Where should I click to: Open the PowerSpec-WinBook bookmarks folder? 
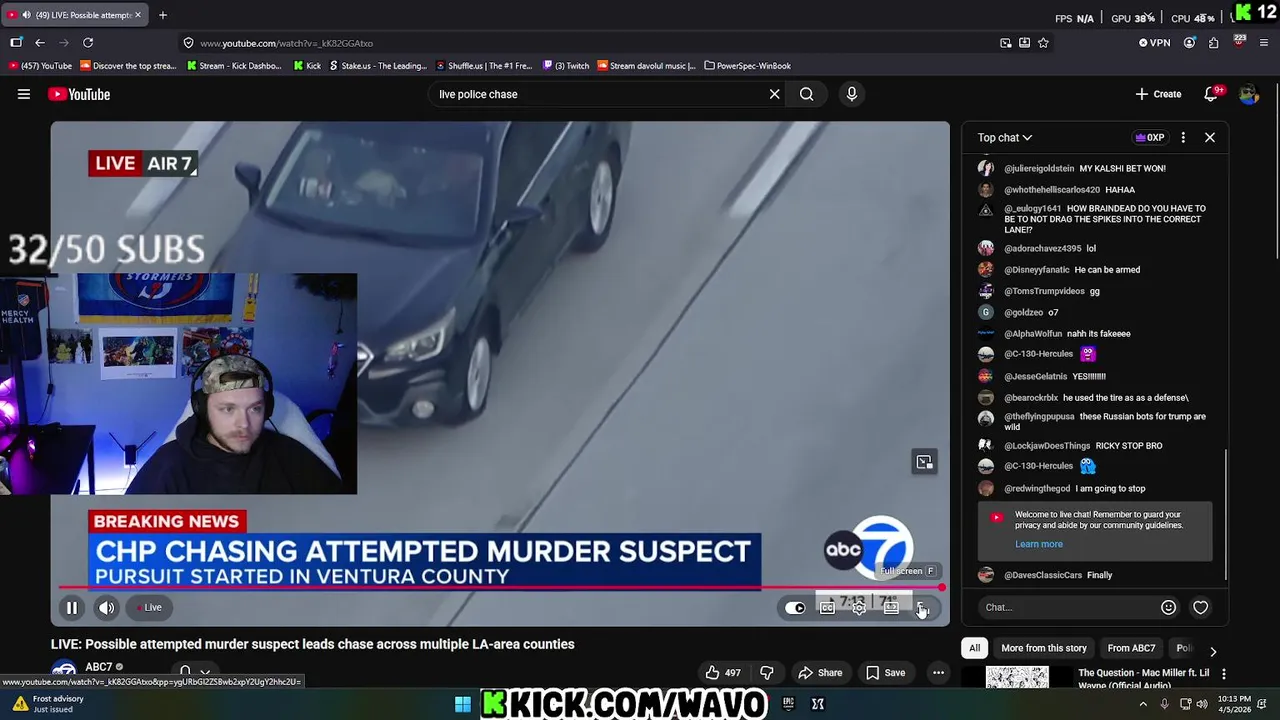(747, 66)
